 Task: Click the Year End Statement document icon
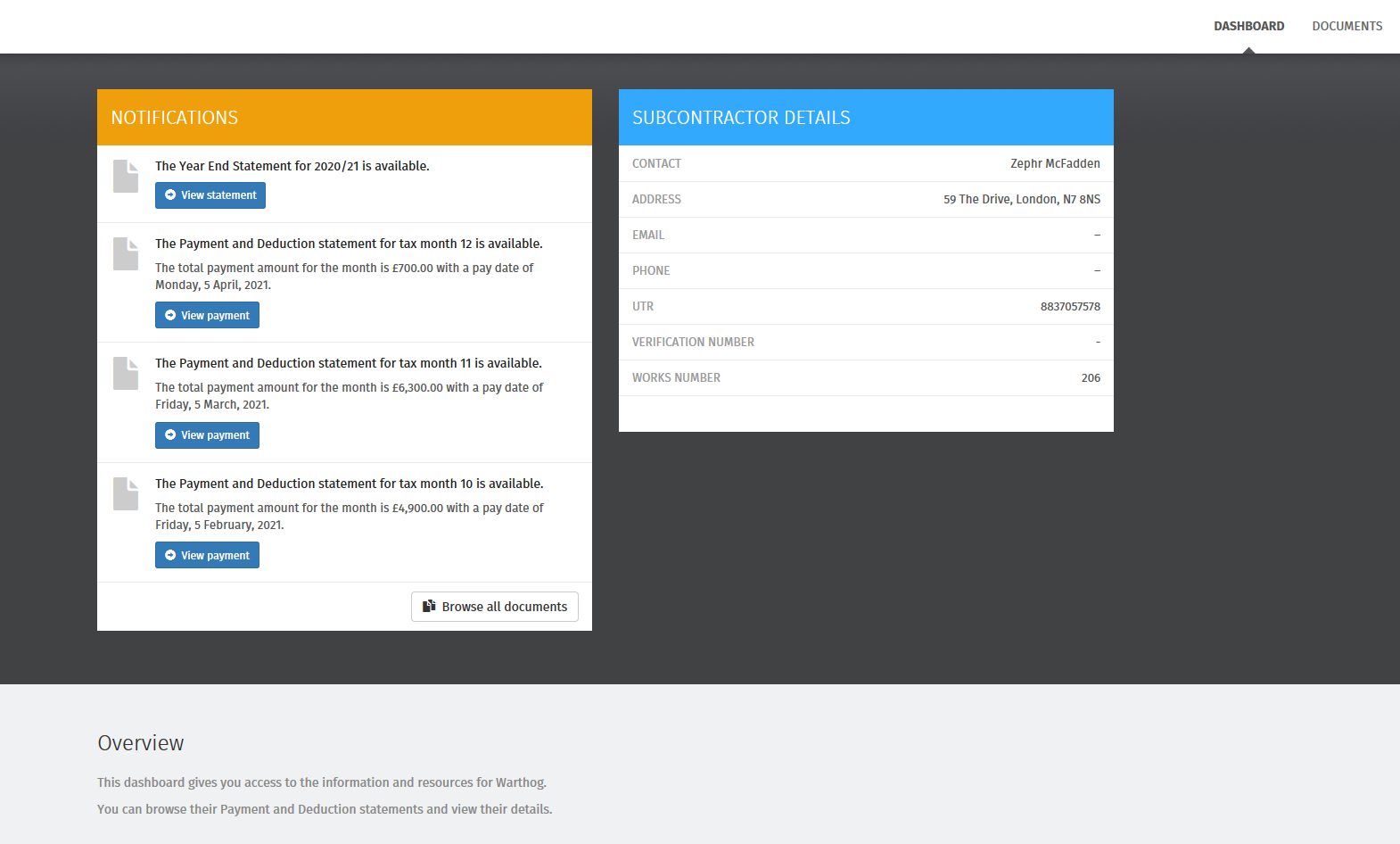point(126,176)
